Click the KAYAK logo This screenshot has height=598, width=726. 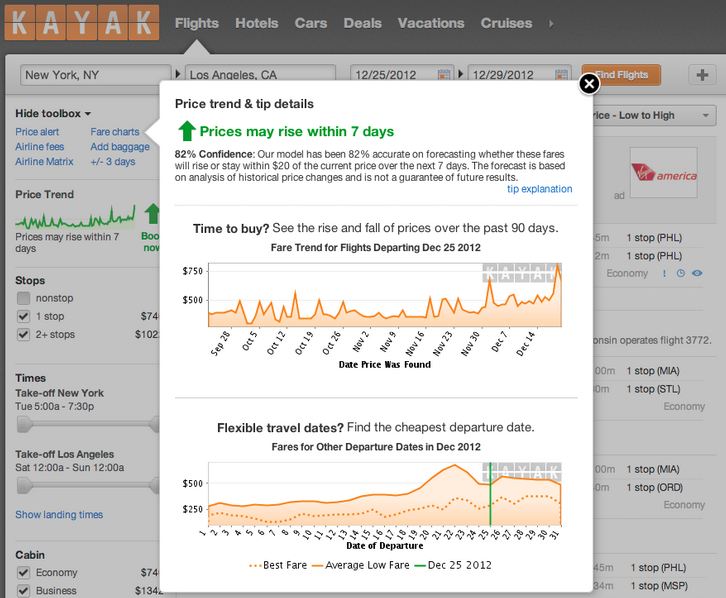82,23
